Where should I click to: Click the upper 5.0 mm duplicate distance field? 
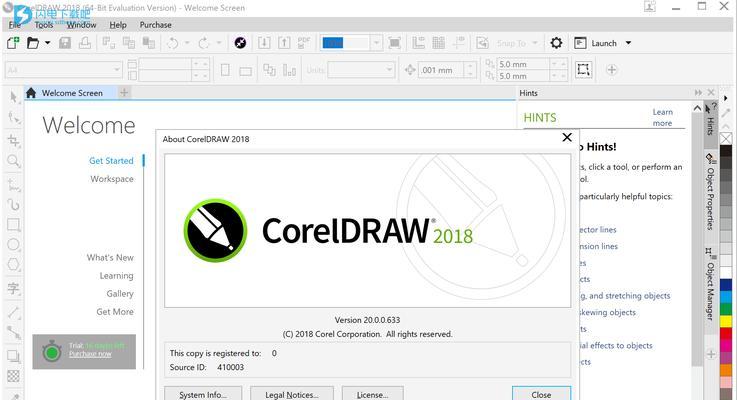click(x=523, y=64)
